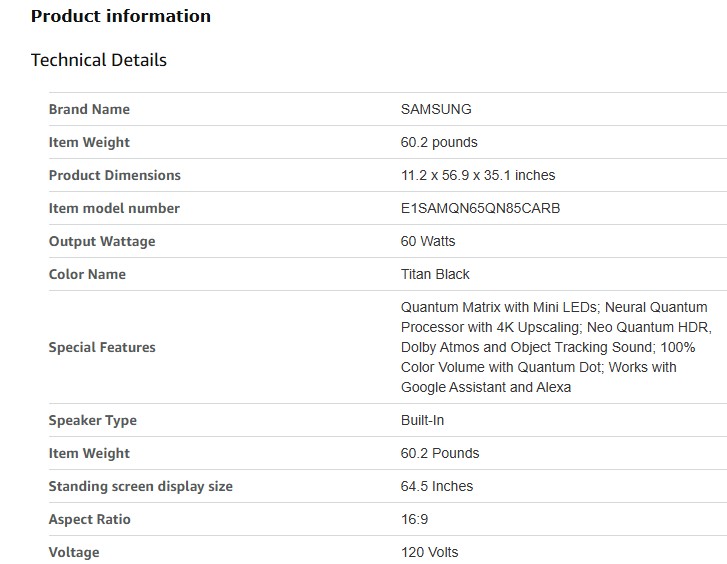The width and height of the screenshot is (727, 564).
Task: Click the Quantum Matrix features description text
Action: pyautogui.click(x=555, y=347)
